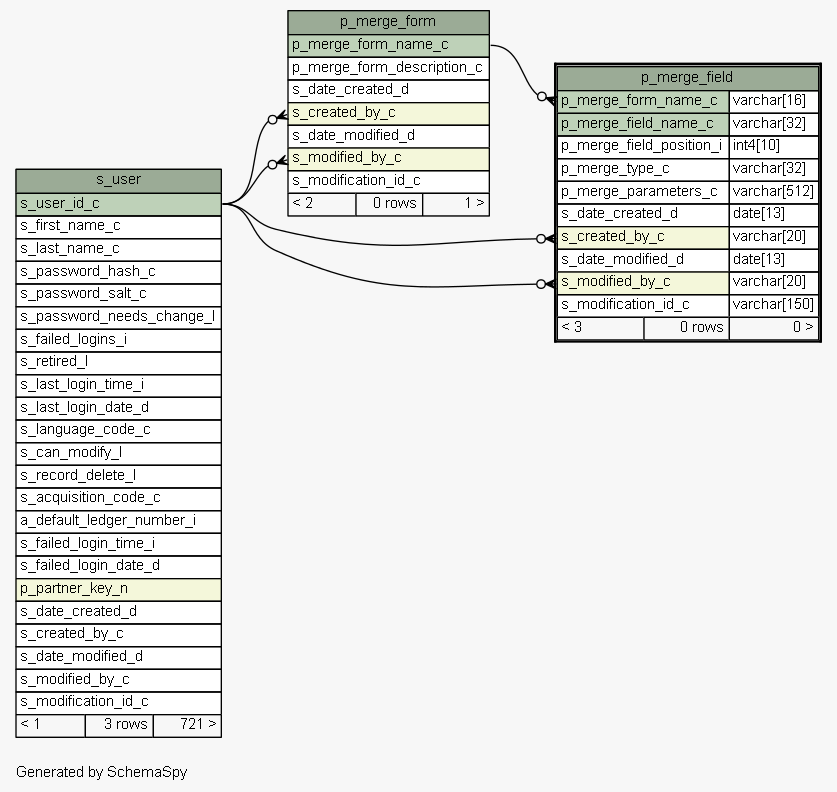Viewport: 837px width, 792px height.
Task: Select s_modified_by_c in p_merge_field table
Action: point(642,282)
